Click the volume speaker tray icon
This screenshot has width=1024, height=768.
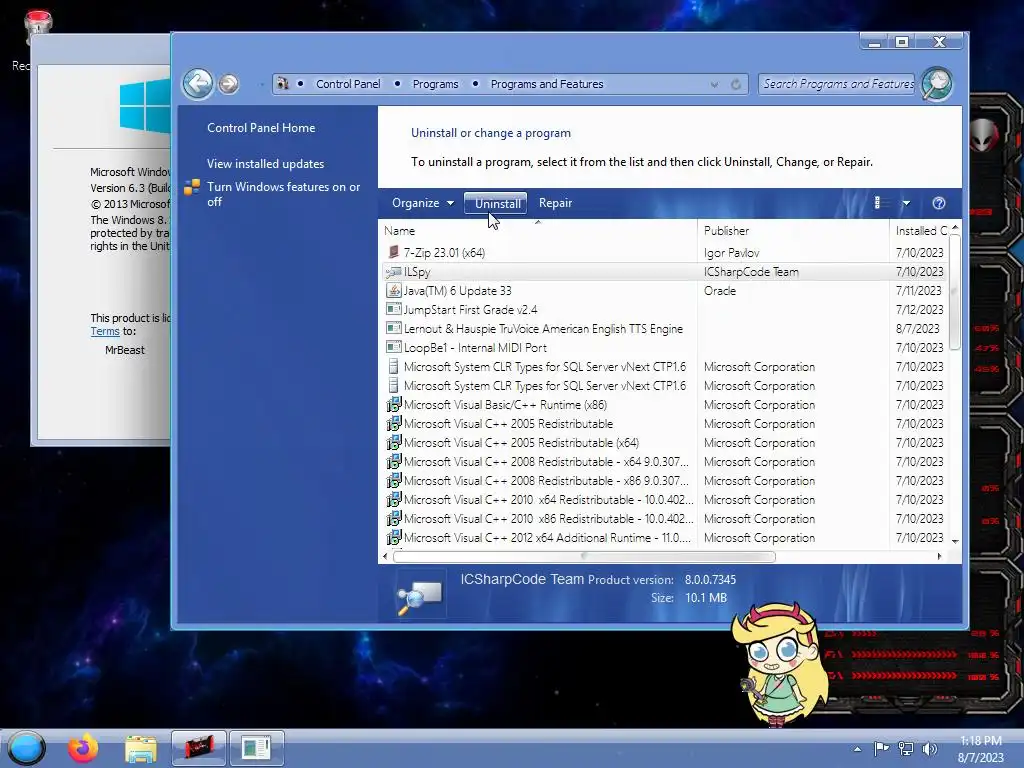tap(929, 748)
